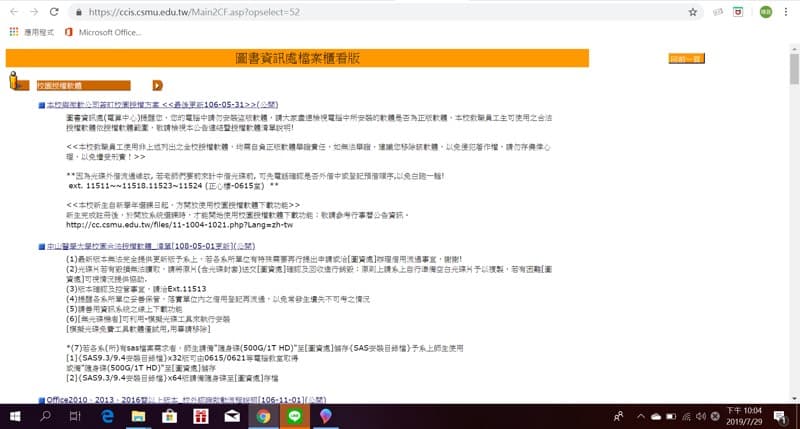This screenshot has height=429, width=800.
Task: Open the red gift box taskbar app
Action: click(x=201, y=417)
